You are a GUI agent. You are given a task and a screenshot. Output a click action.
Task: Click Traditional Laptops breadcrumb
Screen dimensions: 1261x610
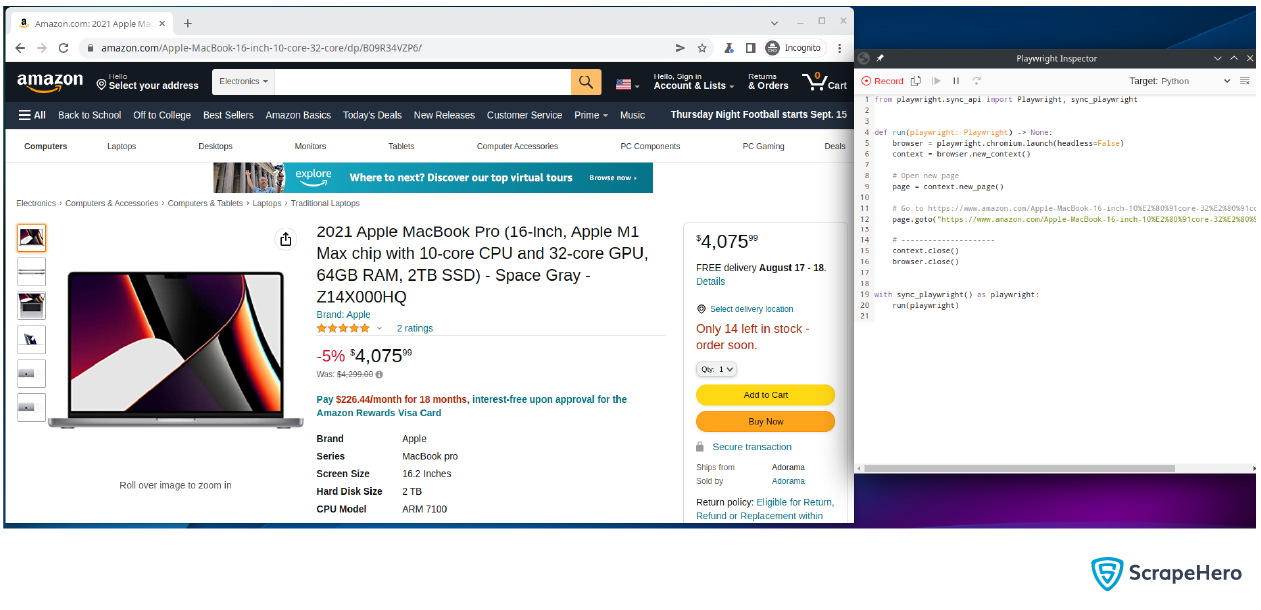tap(325, 203)
